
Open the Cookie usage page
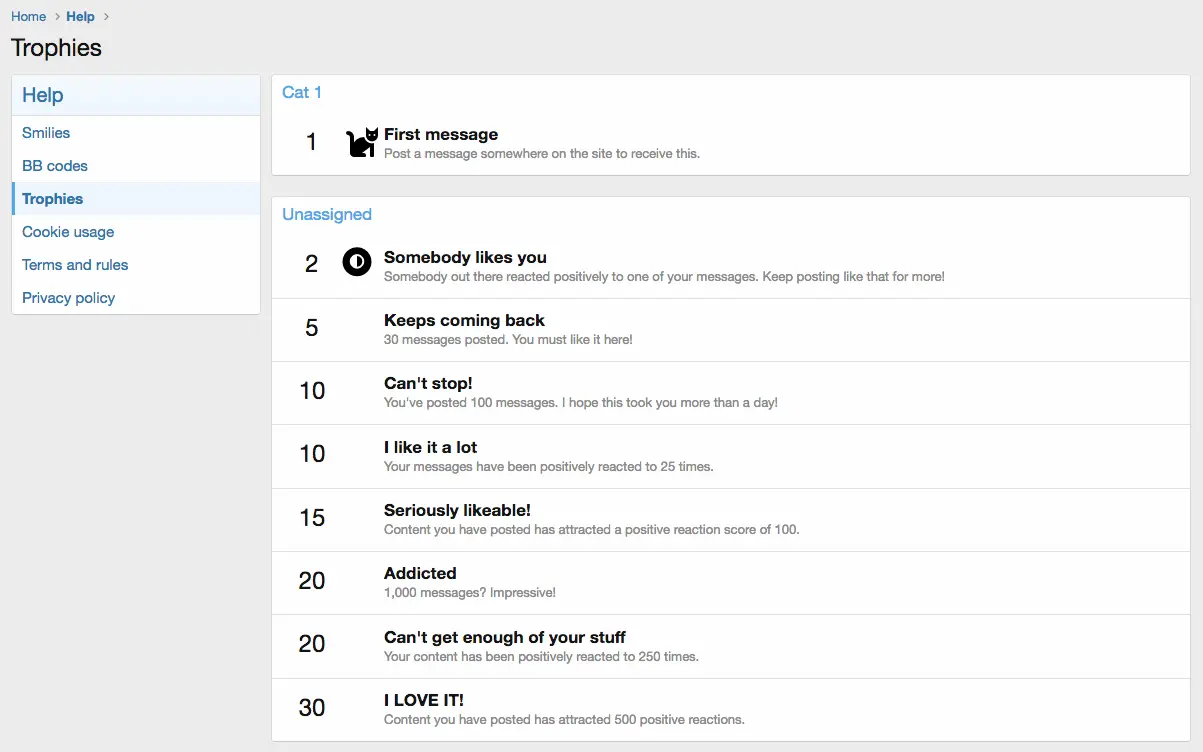click(68, 232)
